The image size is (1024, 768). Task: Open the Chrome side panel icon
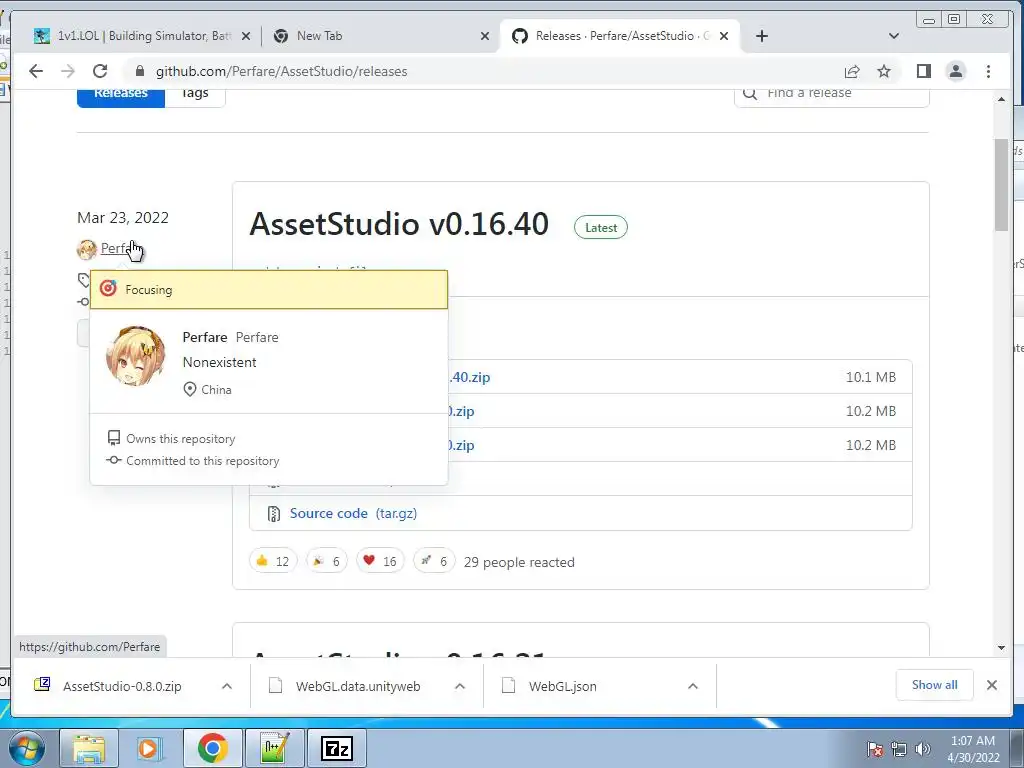click(x=923, y=71)
